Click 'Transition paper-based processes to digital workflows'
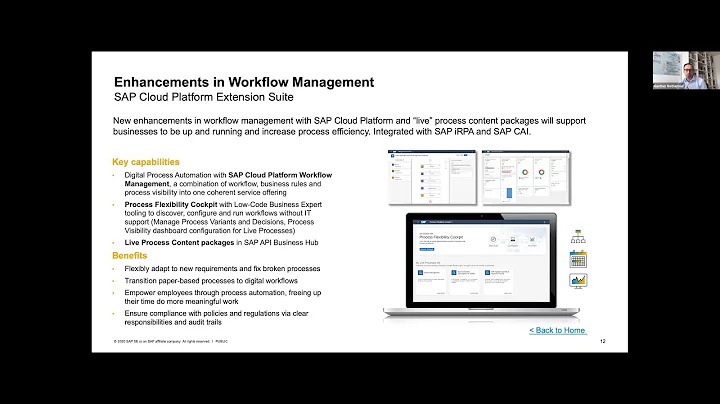The height and width of the screenshot is (404, 720). click(x=211, y=281)
